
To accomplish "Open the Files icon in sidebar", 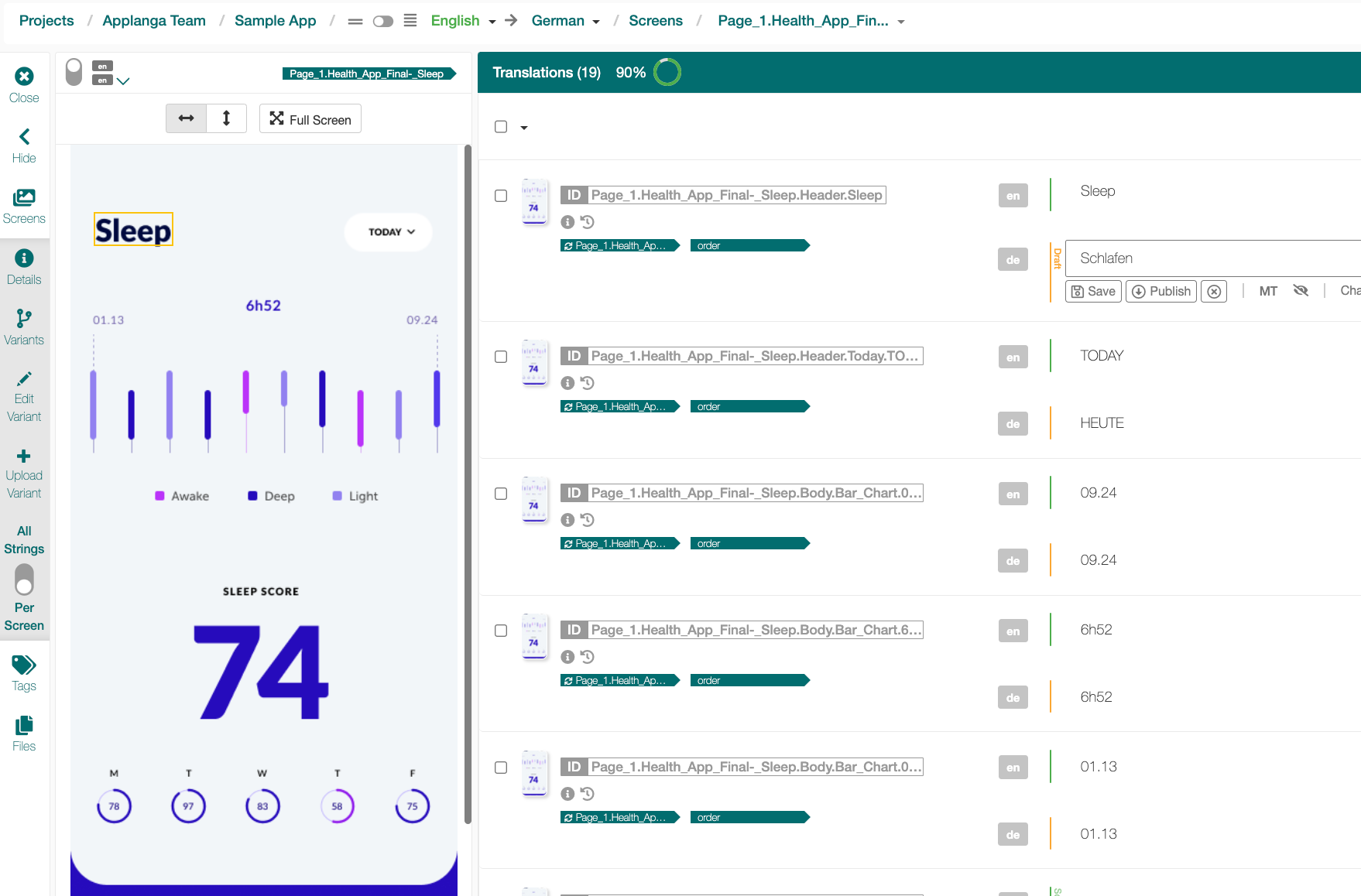I will click(24, 725).
